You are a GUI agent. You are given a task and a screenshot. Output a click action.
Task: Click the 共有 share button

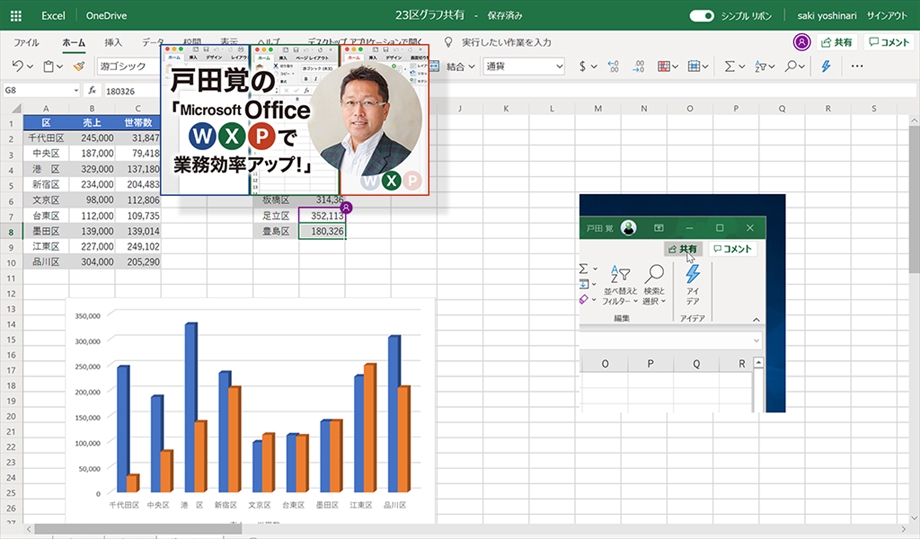tap(837, 42)
